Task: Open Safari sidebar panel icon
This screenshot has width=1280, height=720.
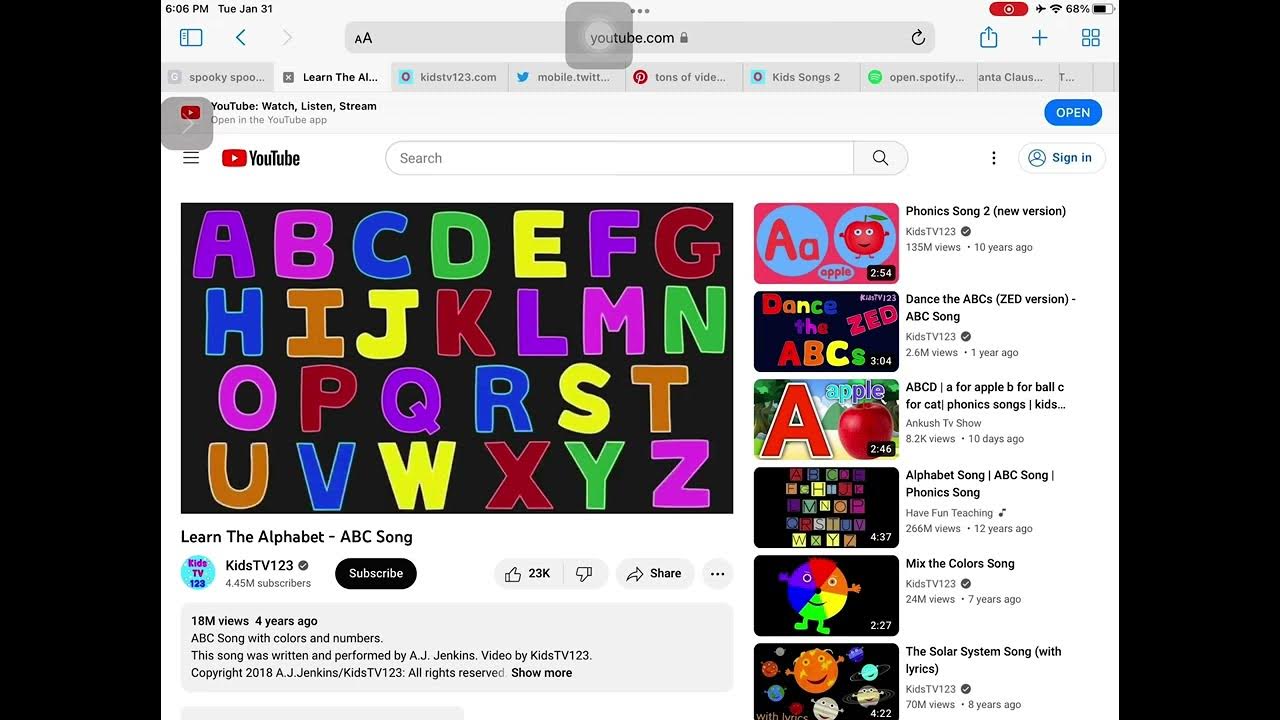Action: [x=191, y=38]
